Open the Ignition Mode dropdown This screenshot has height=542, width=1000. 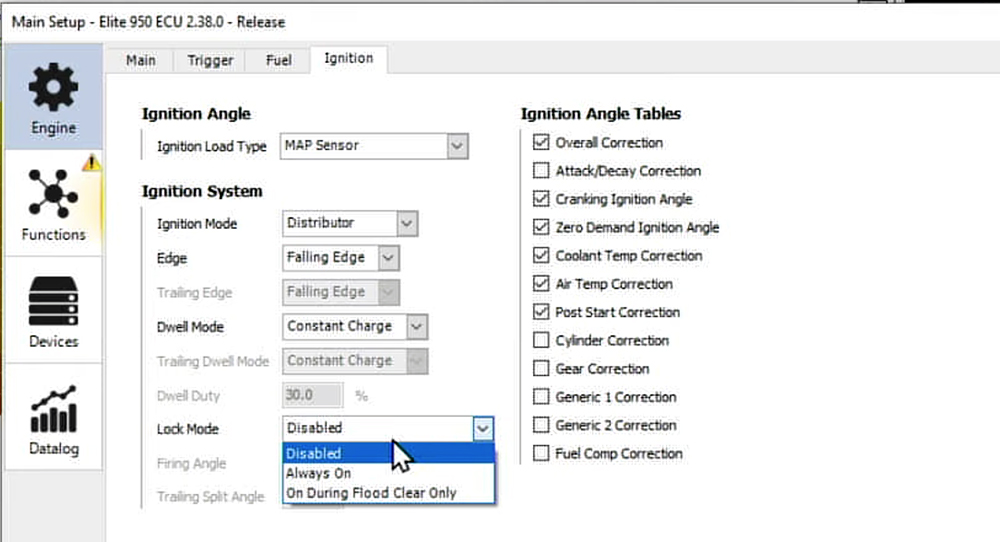[x=407, y=223]
